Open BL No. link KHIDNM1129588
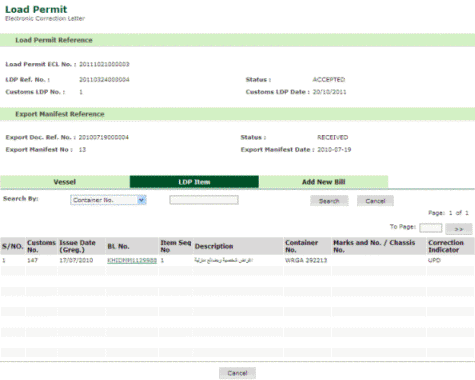The width and height of the screenshot is (475, 380). pos(132,260)
